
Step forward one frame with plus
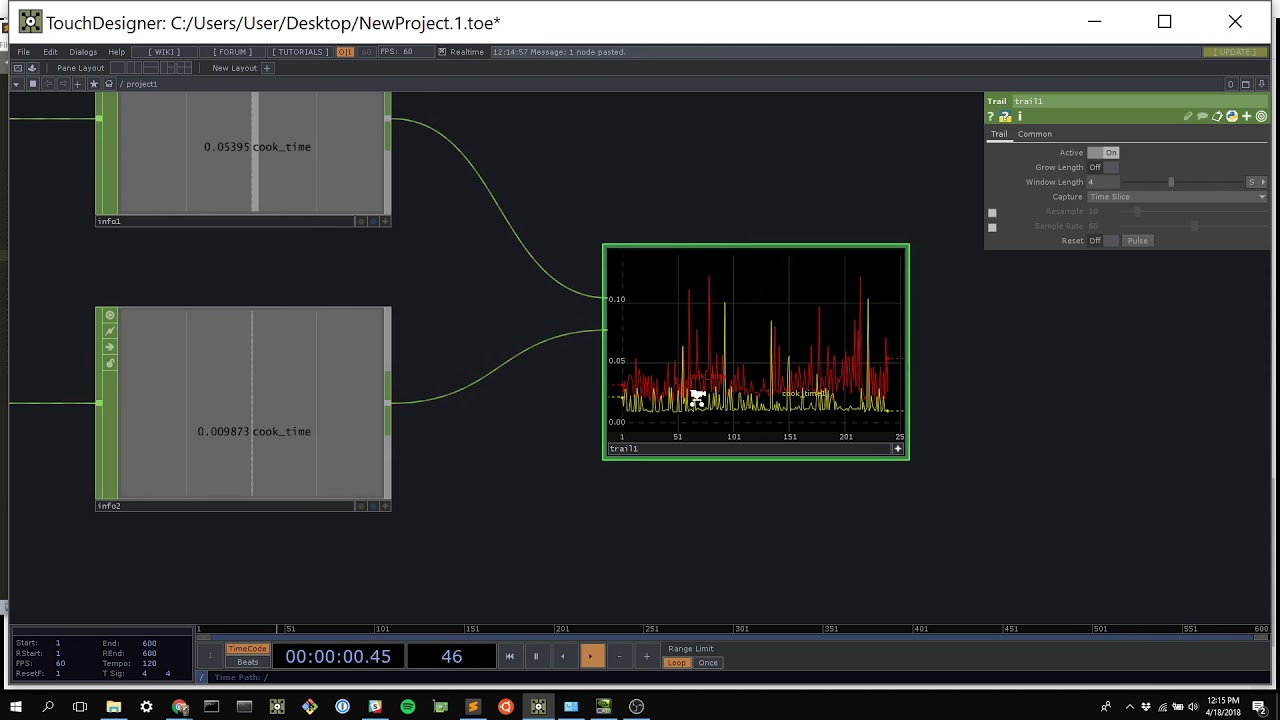[647, 656]
